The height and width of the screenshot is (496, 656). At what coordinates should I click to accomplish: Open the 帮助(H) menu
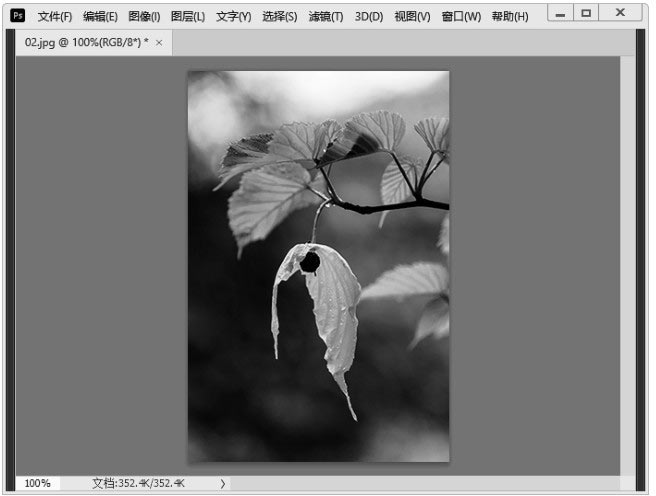click(510, 17)
